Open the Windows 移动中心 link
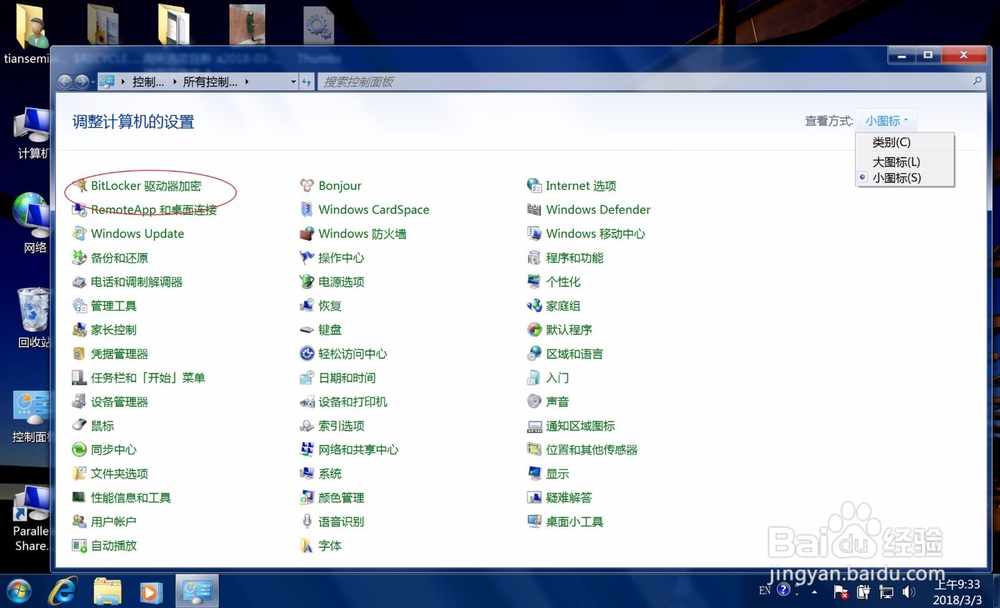The height and width of the screenshot is (608, 1000). [x=596, y=234]
